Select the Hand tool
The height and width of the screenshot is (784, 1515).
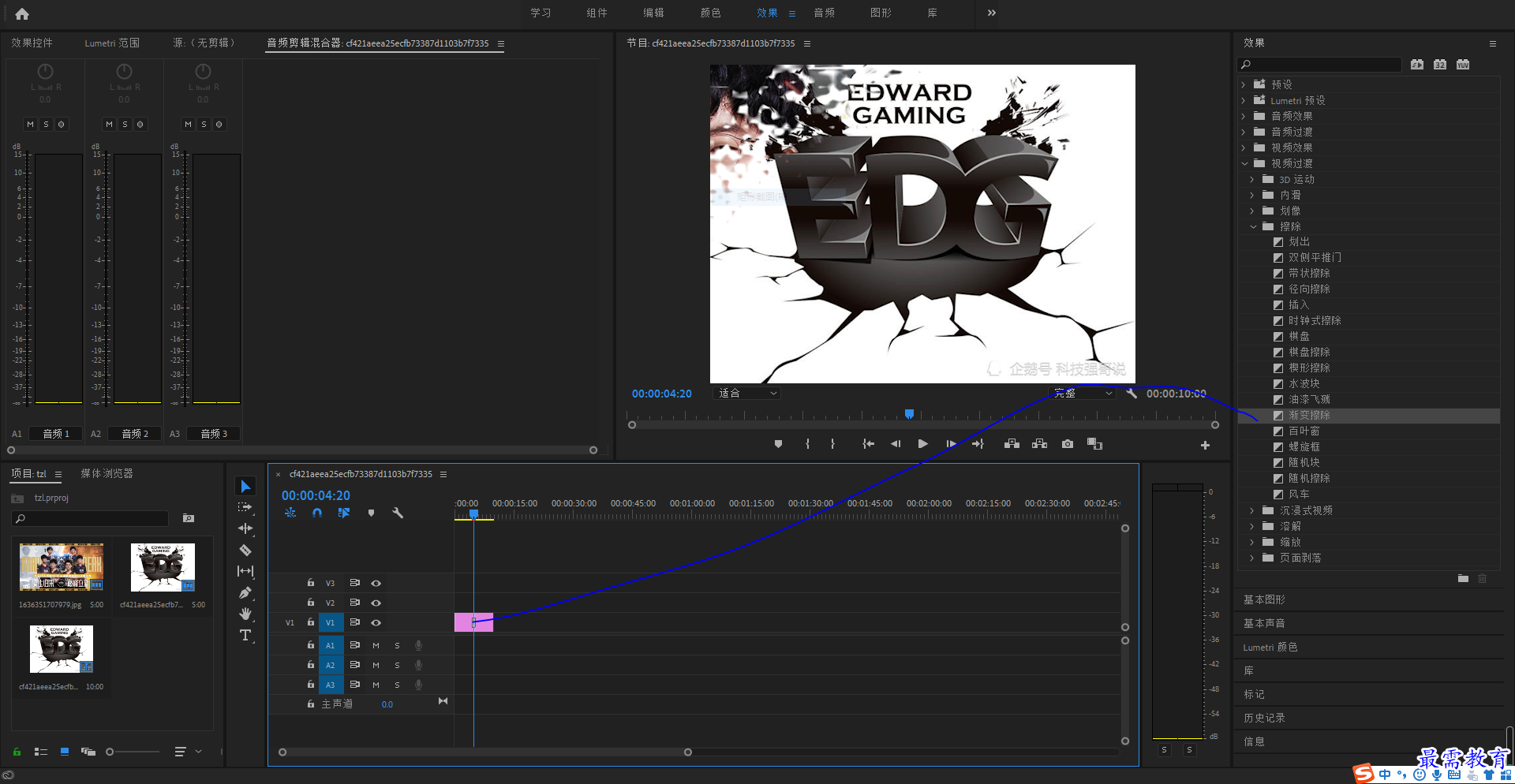(x=245, y=614)
